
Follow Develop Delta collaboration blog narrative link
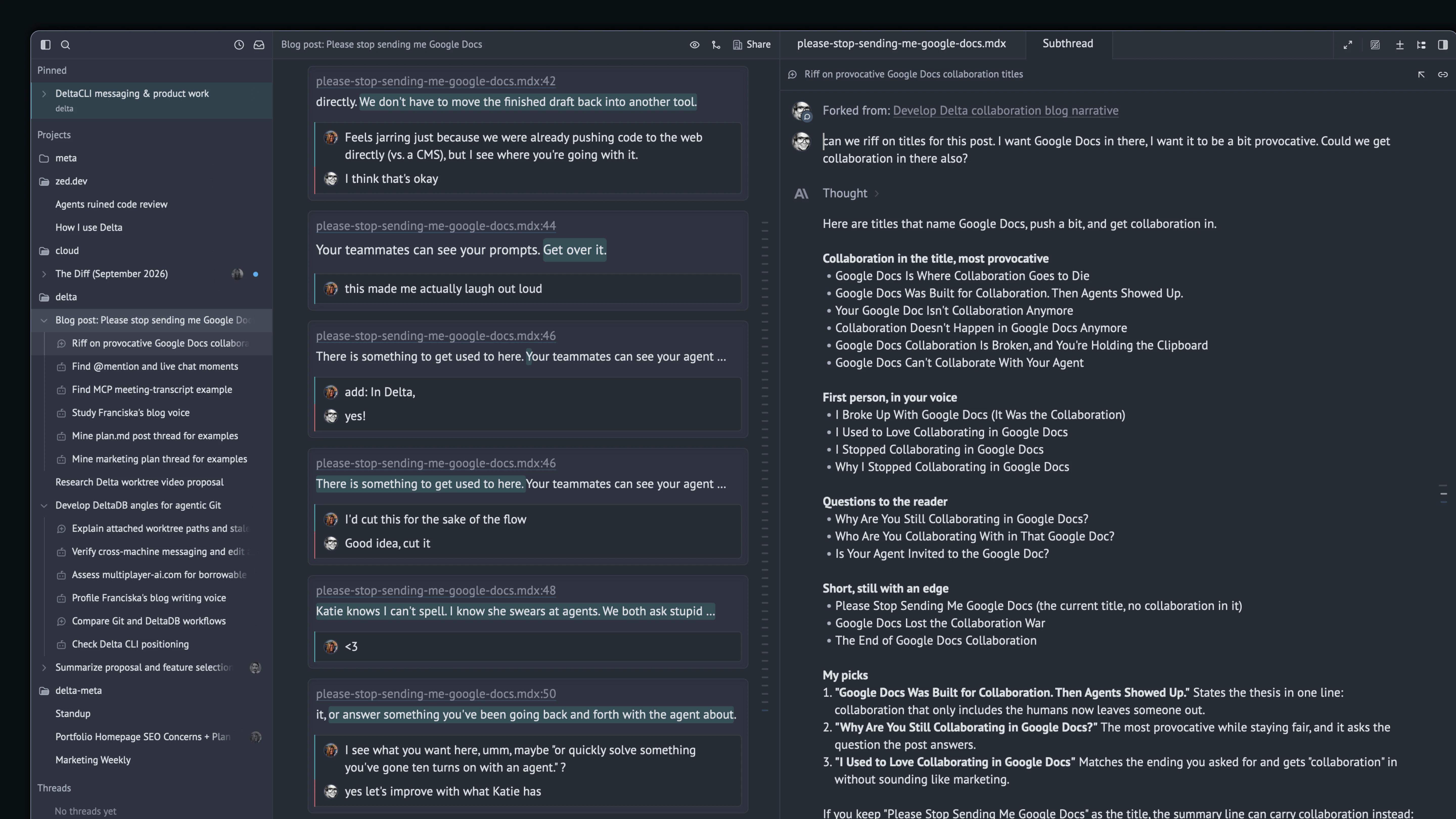[x=1006, y=111]
